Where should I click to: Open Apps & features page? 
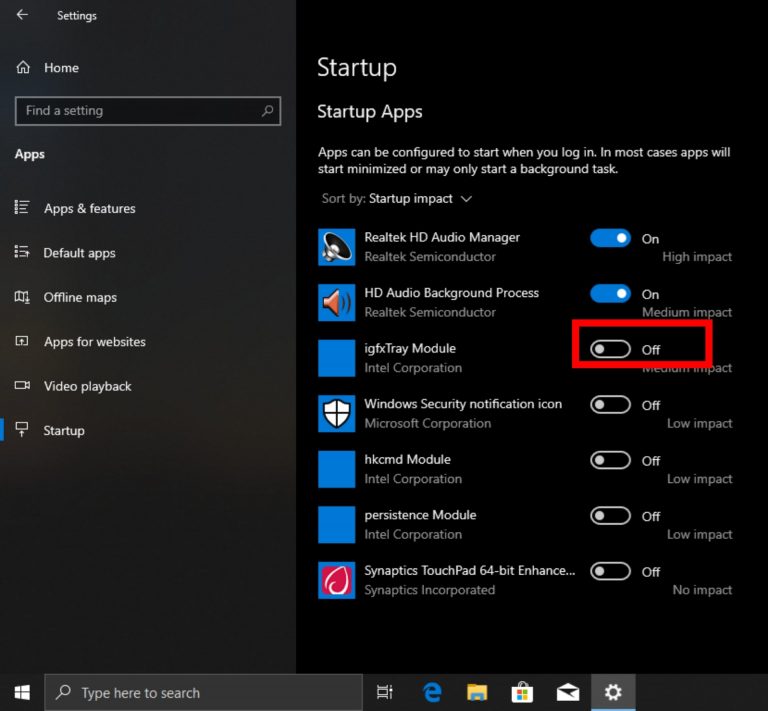click(90, 209)
